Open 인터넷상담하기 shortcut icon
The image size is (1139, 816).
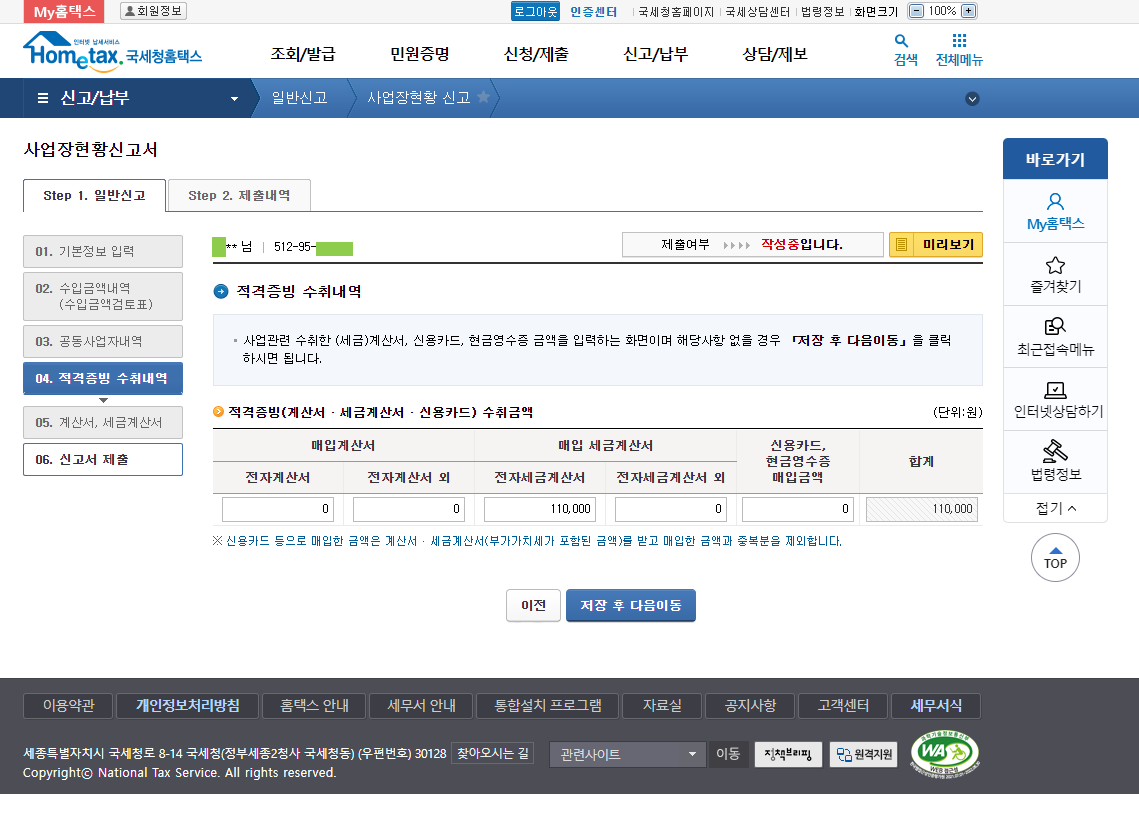(x=1055, y=399)
